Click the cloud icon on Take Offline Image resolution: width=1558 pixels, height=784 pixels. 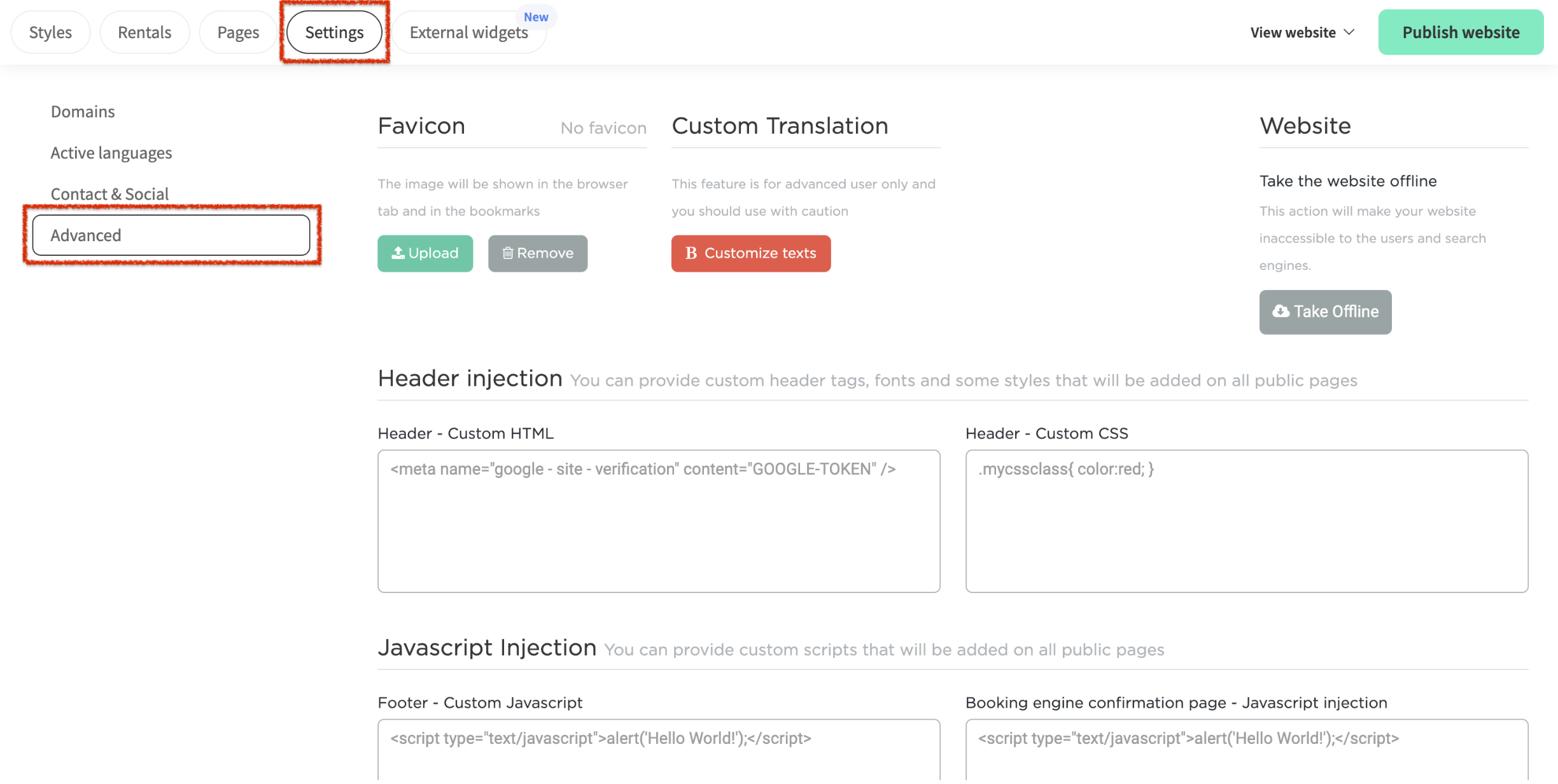click(x=1281, y=311)
